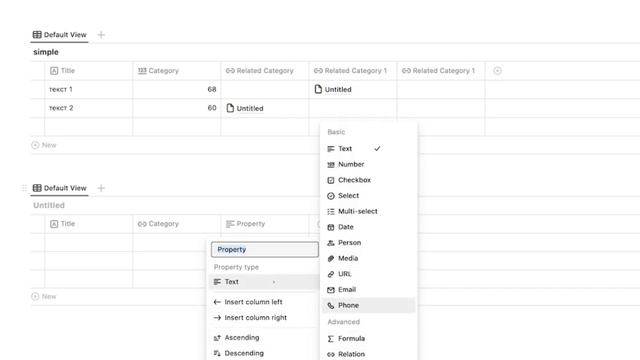640x360 pixels.
Task: Open the Related Category column header
Action: (x=265, y=71)
